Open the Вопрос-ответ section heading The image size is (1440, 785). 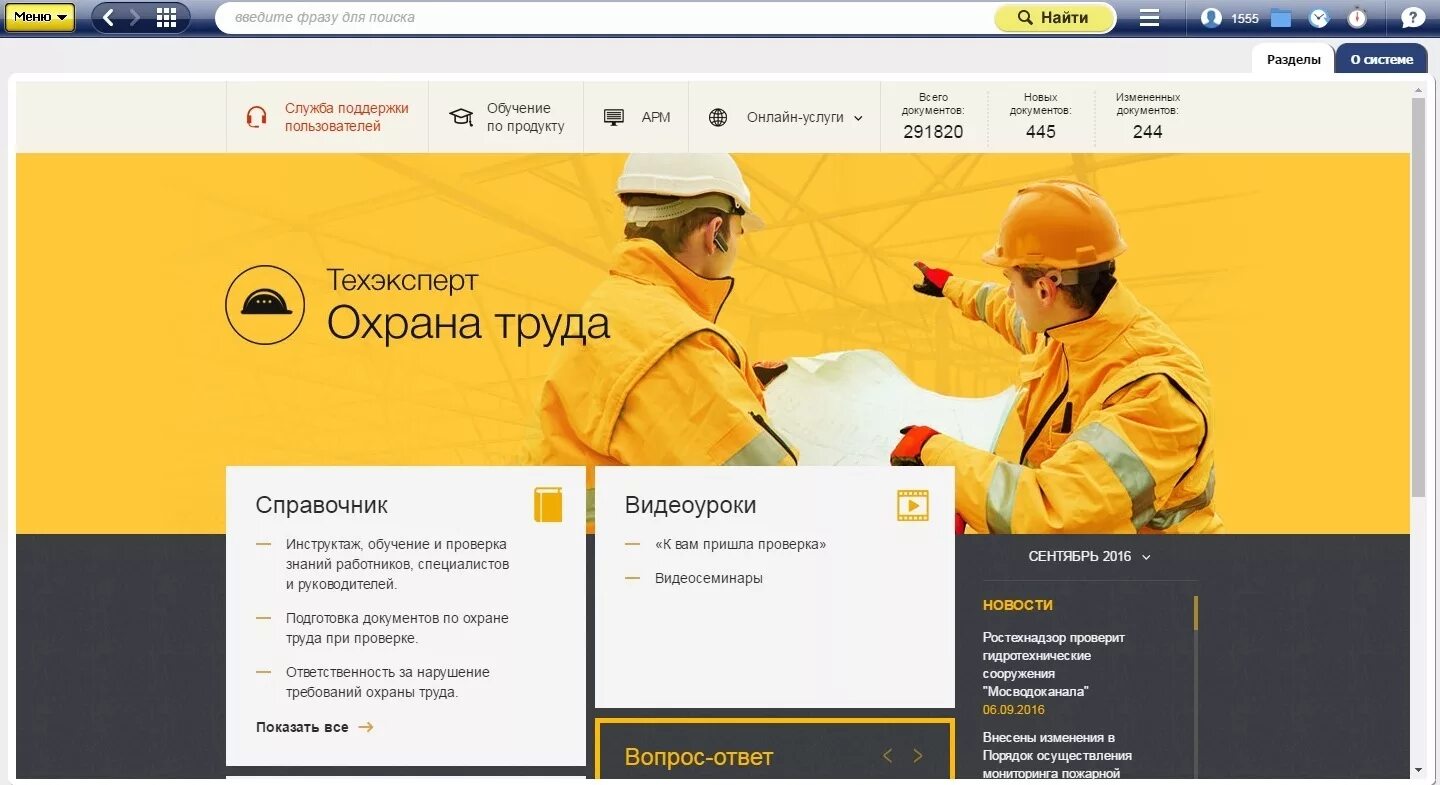(x=699, y=757)
